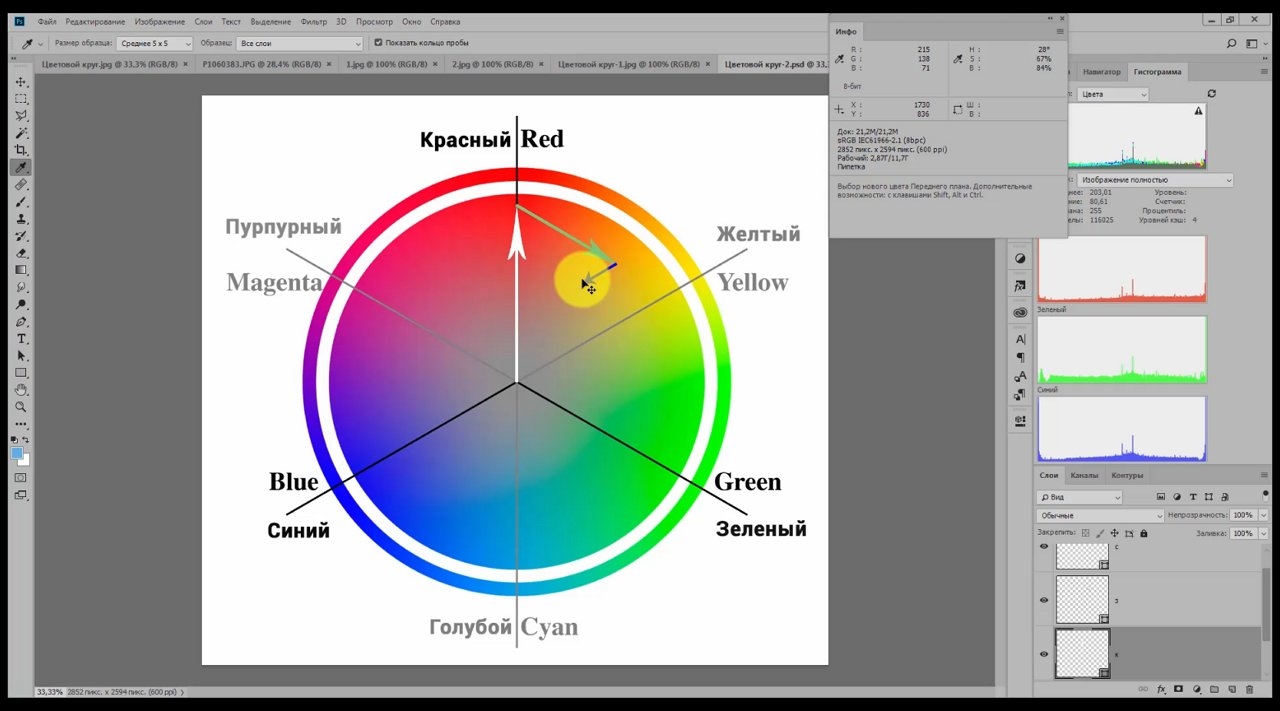The height and width of the screenshot is (711, 1280).
Task: Select the Eyedropper tool in the toolbar
Action: point(21,167)
